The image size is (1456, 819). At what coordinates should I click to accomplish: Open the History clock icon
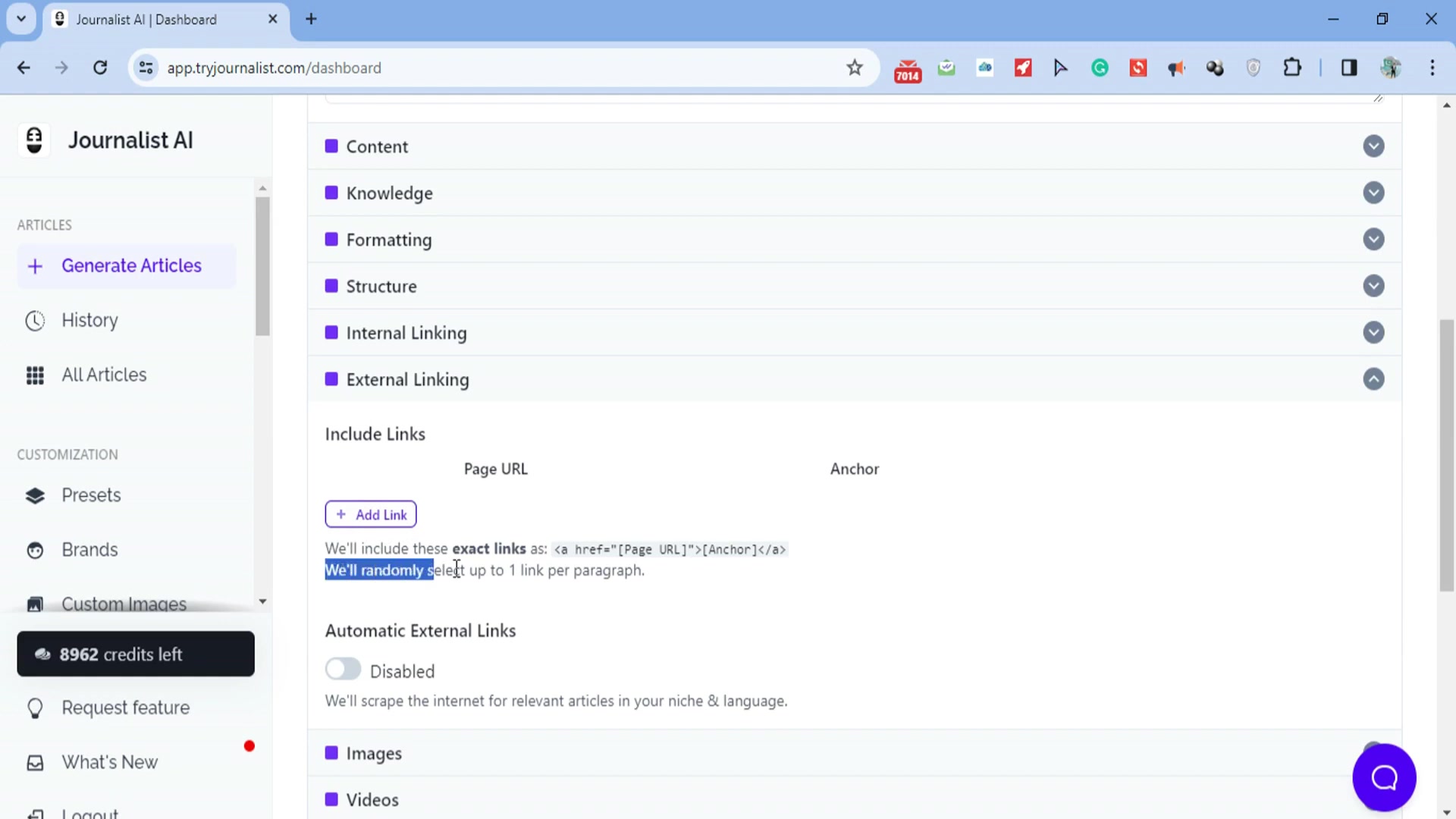tap(35, 321)
